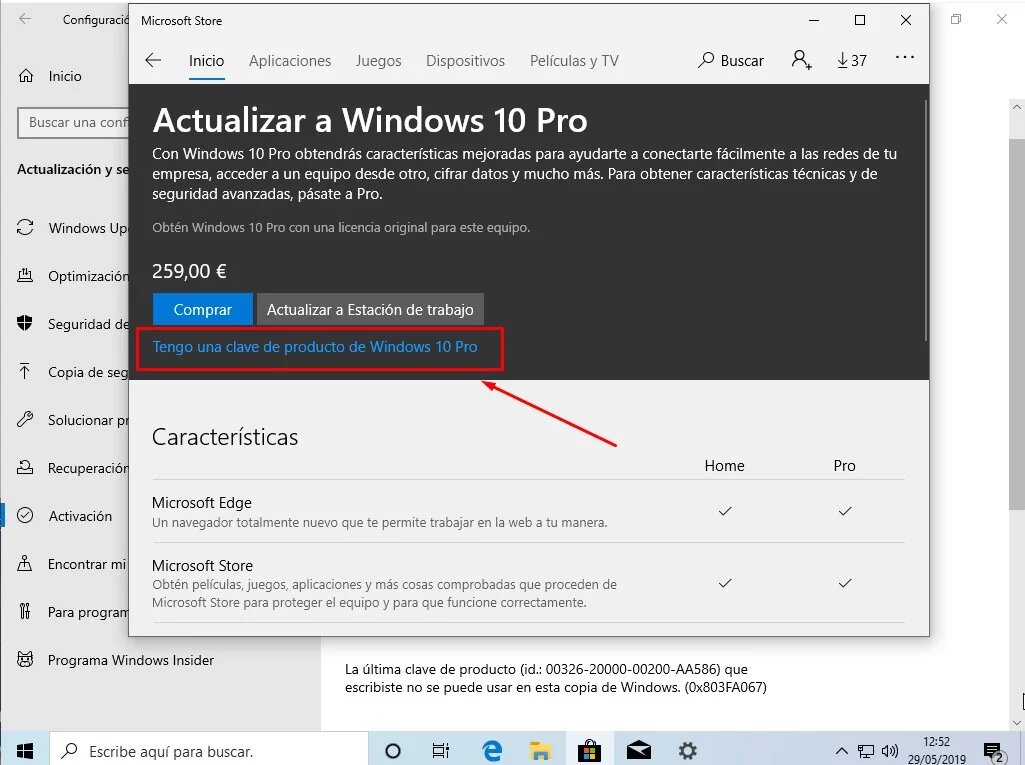The image size is (1025, 765).
Task: Click the taskbar search box
Action: pos(209,751)
